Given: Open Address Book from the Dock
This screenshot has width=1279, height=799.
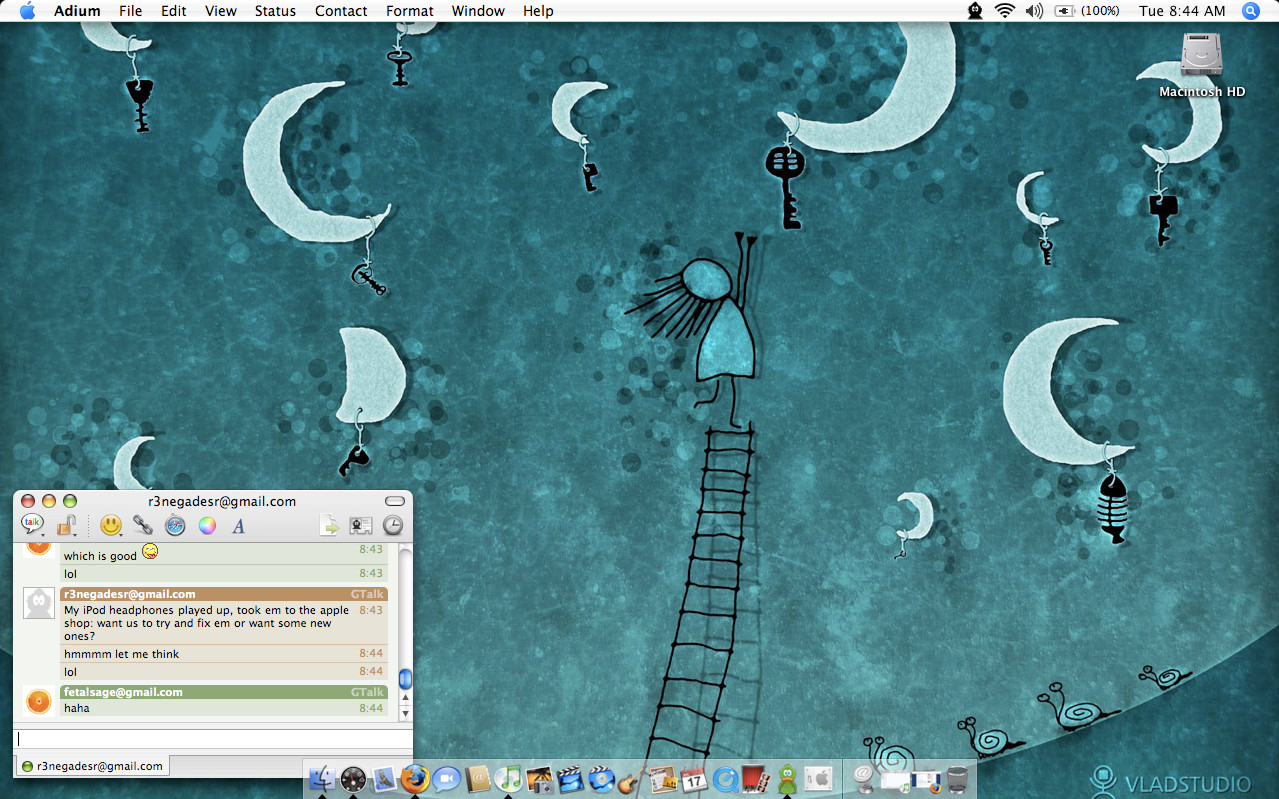Looking at the screenshot, I should 477,779.
